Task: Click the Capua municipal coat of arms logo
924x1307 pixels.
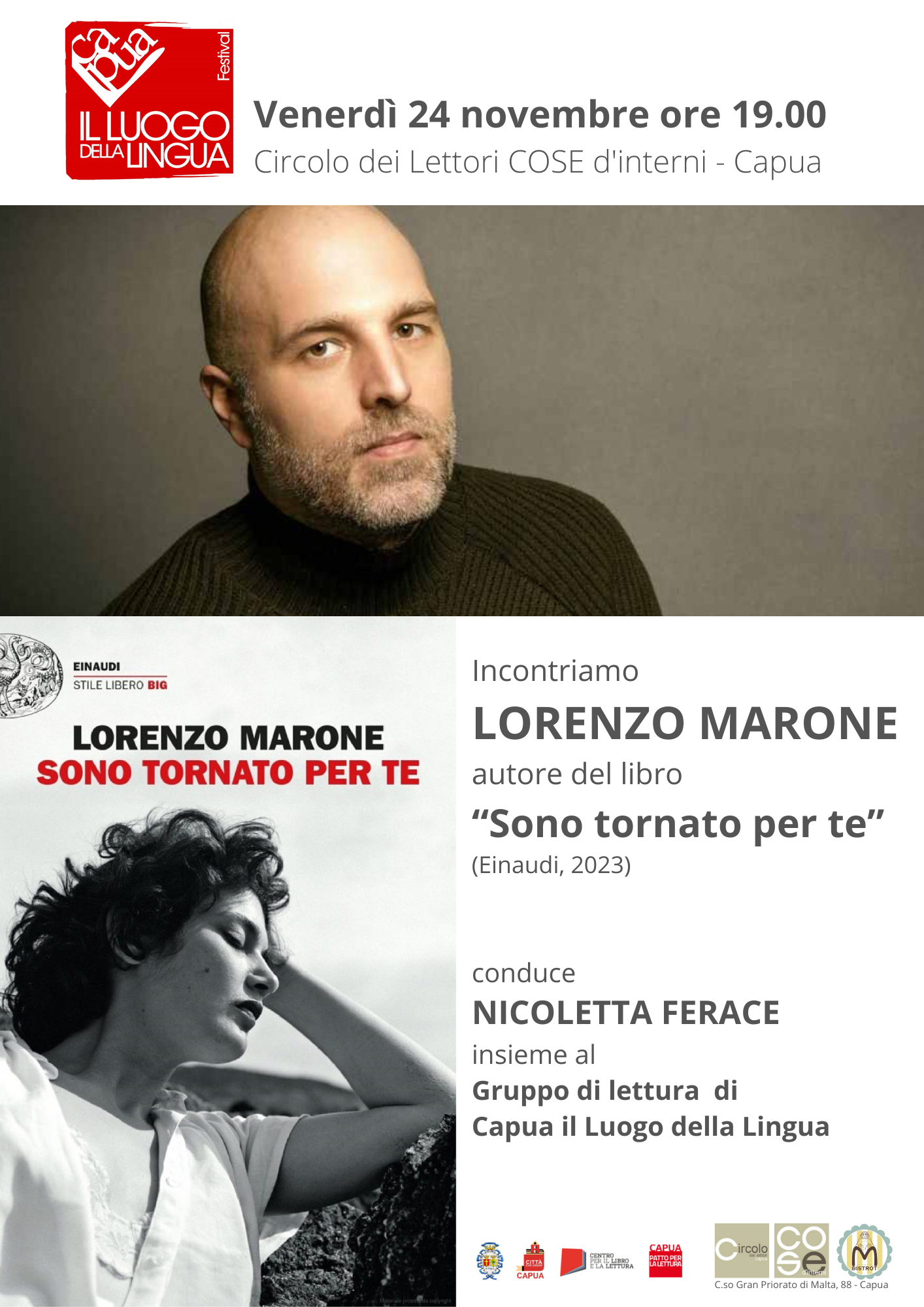Action: point(490,1261)
